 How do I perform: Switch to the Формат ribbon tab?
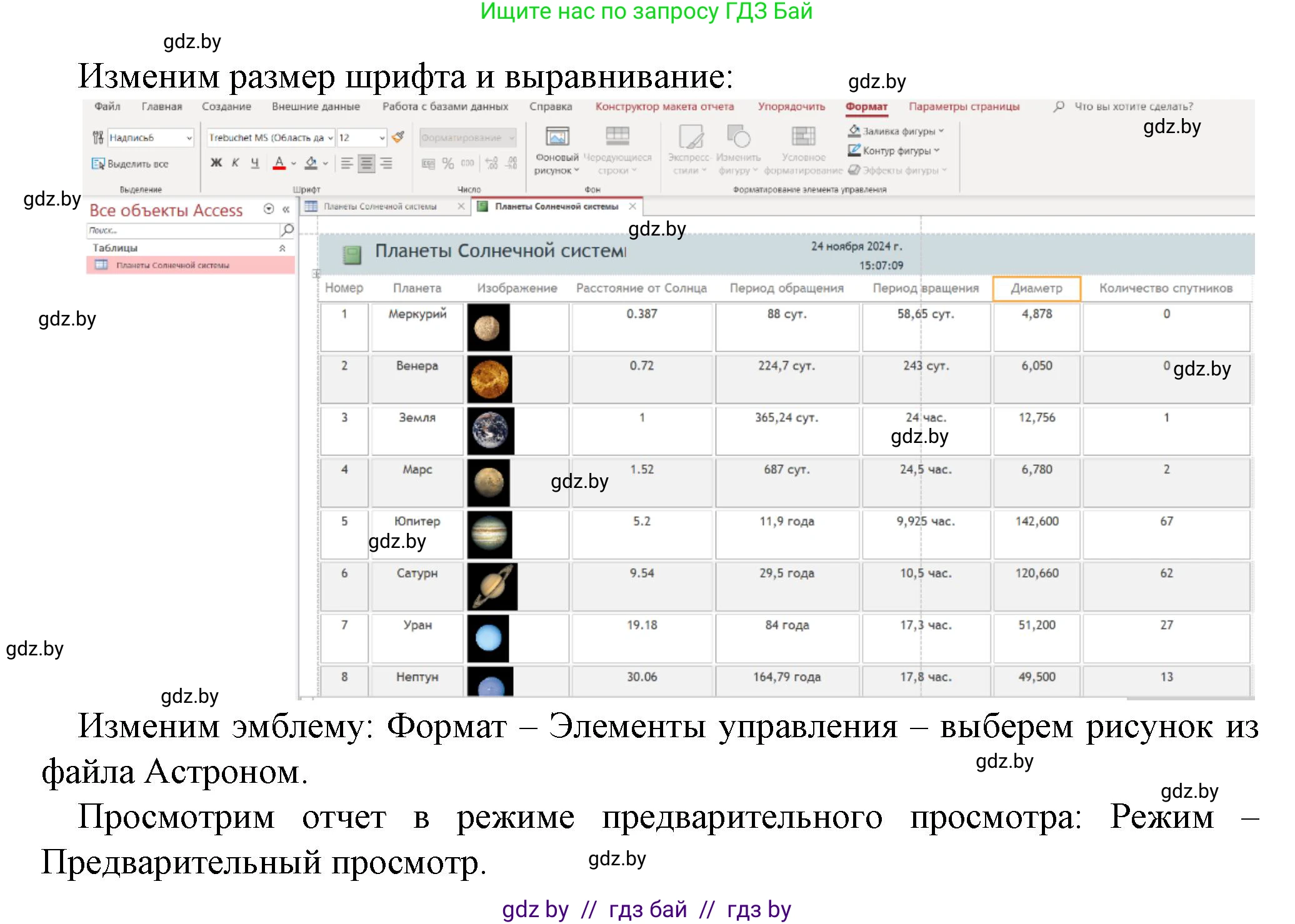[x=866, y=107]
